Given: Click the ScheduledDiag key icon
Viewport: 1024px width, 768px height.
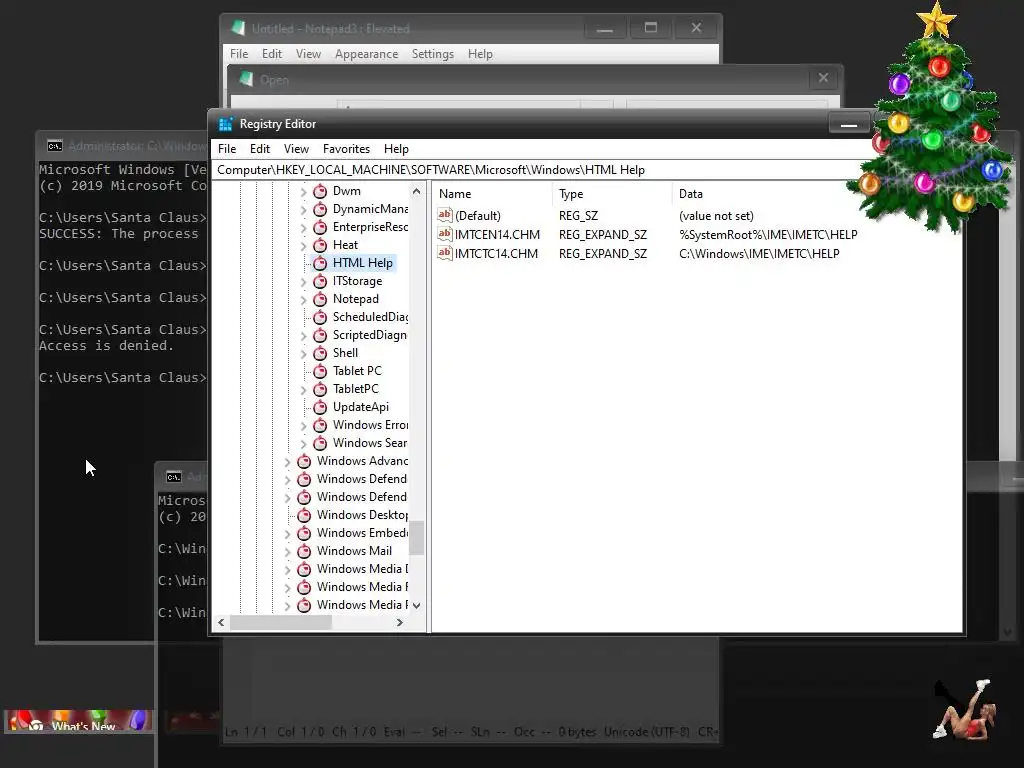Looking at the screenshot, I should click(320, 317).
